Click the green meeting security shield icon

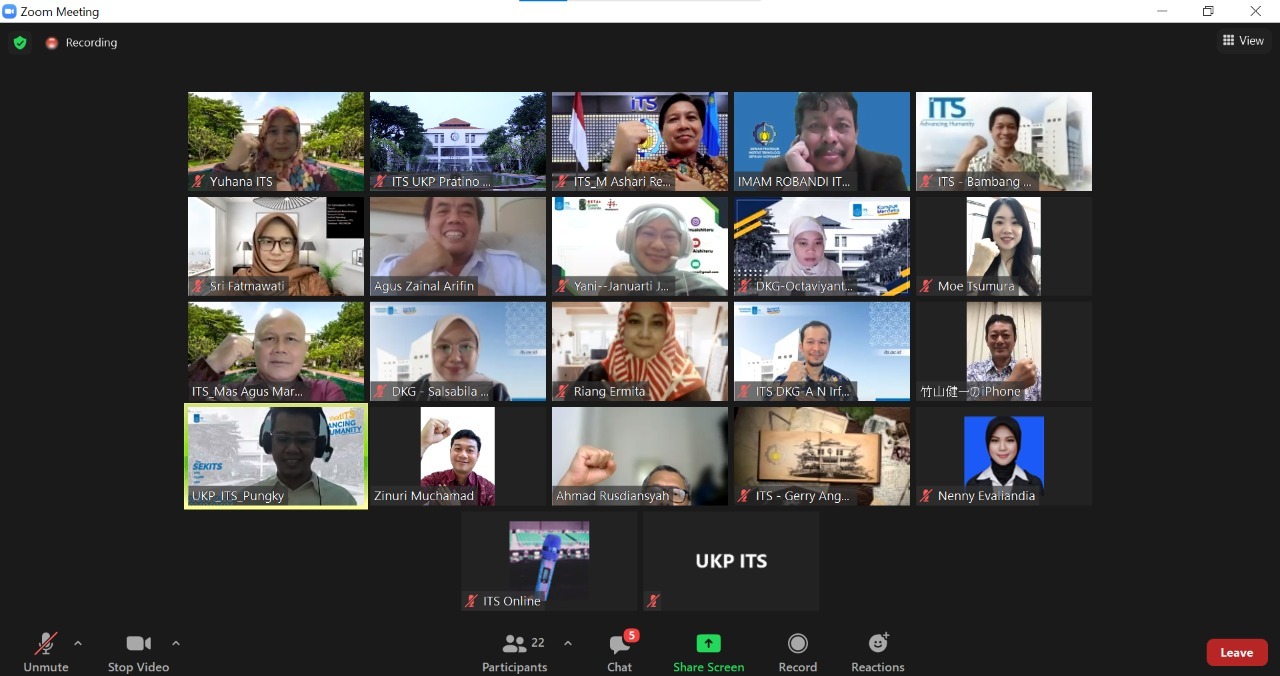(x=20, y=42)
